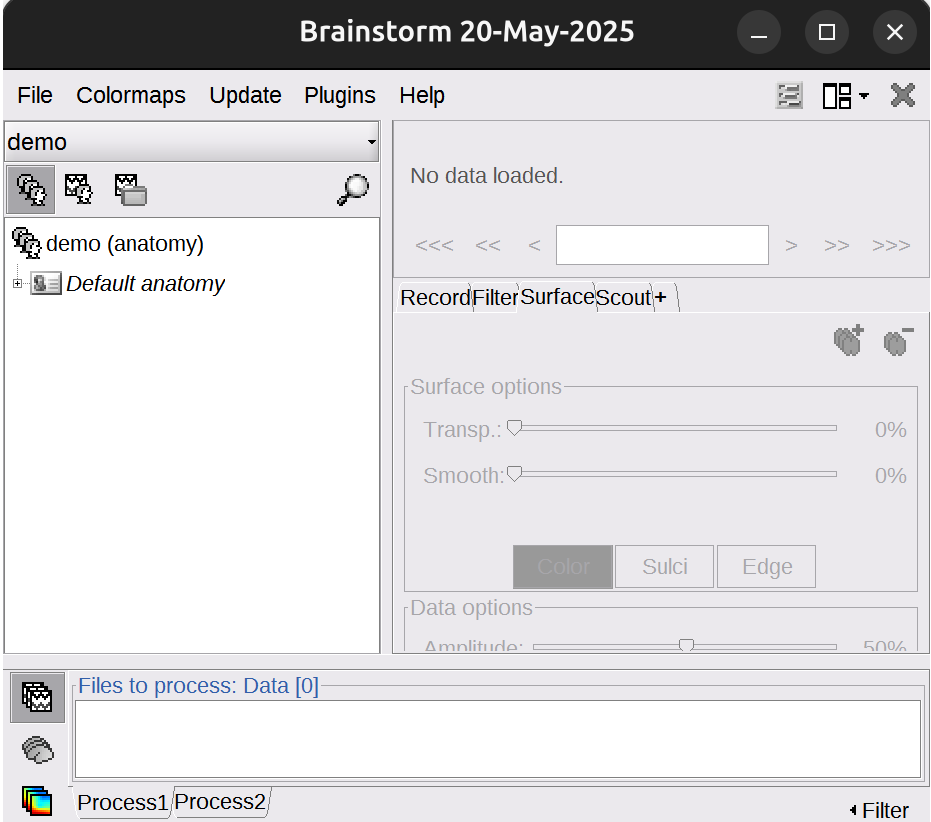The height and width of the screenshot is (822, 931).
Task: Open the database search magnifier
Action: click(353, 189)
